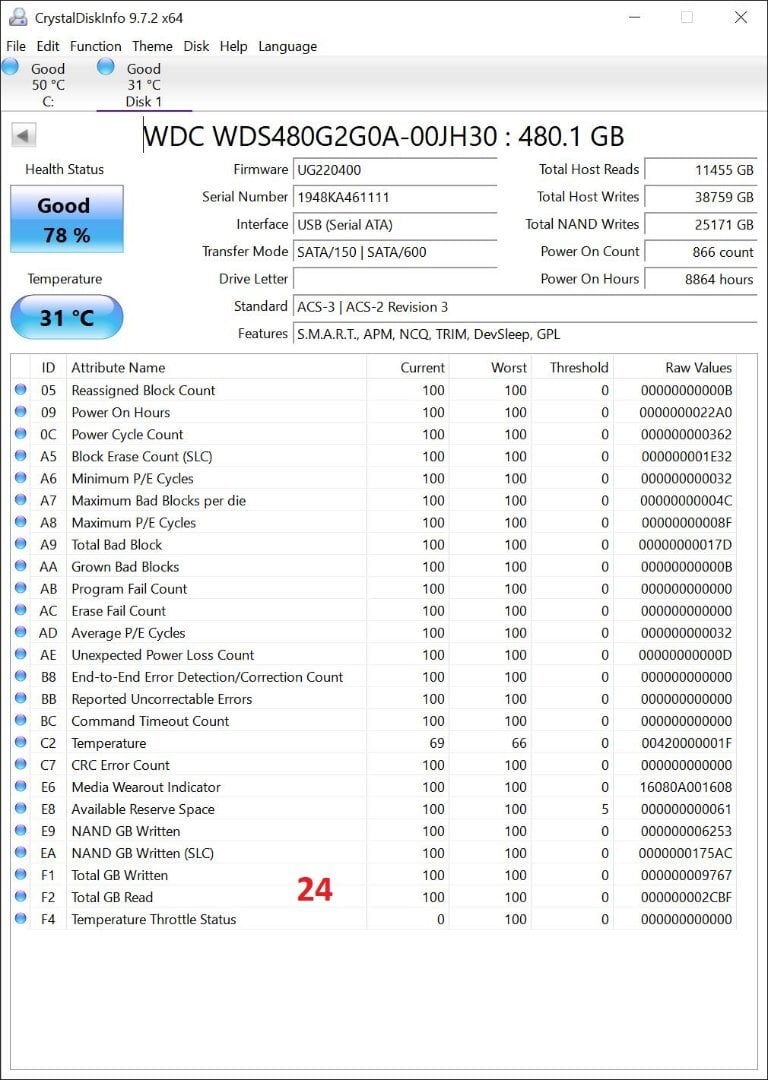Image resolution: width=768 pixels, height=1080 pixels.
Task: Click status dot for Maximum Bad Blocks per die
Action: click(x=21, y=500)
